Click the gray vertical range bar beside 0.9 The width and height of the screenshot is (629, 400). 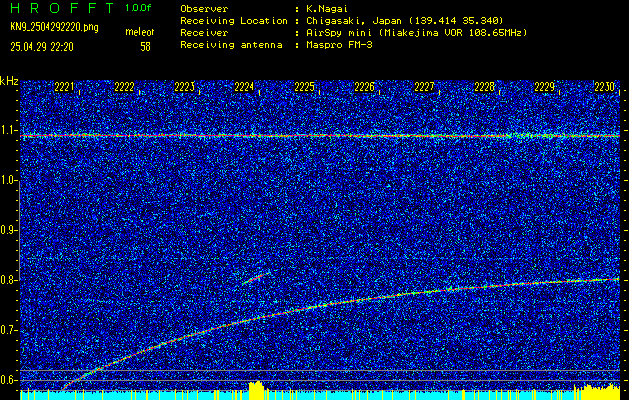pyautogui.click(x=19, y=230)
